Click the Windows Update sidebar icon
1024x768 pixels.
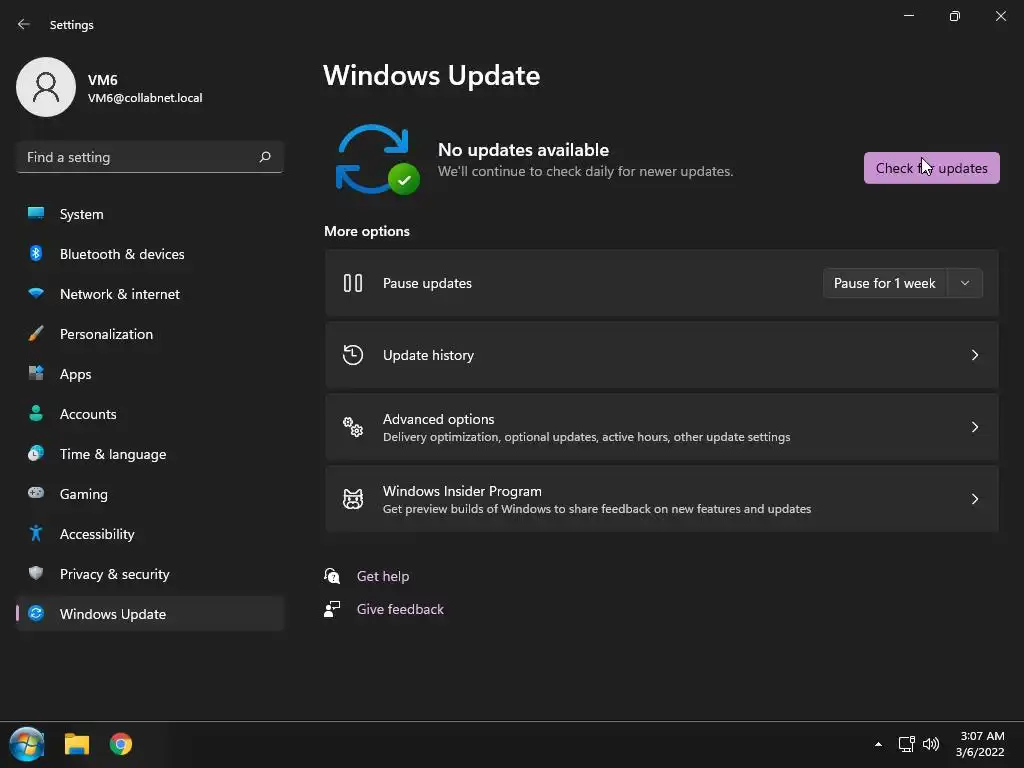pos(36,613)
